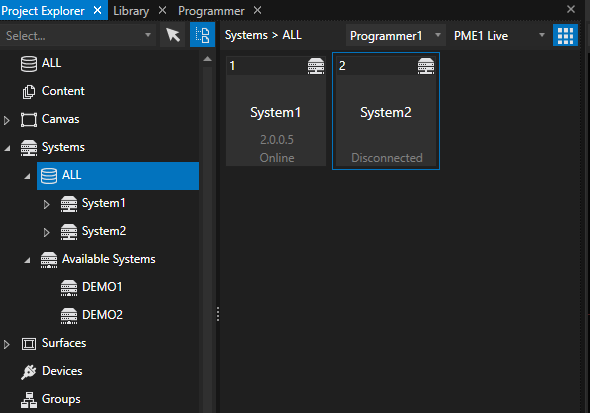This screenshot has height=413, width=590.
Task: Switch to the Project Explorer tab
Action: 43,11
